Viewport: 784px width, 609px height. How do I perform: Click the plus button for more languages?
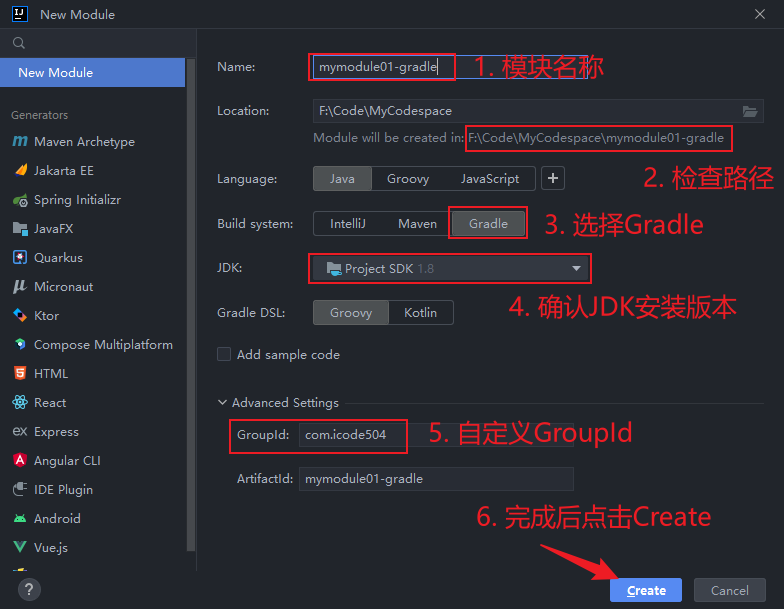click(554, 179)
